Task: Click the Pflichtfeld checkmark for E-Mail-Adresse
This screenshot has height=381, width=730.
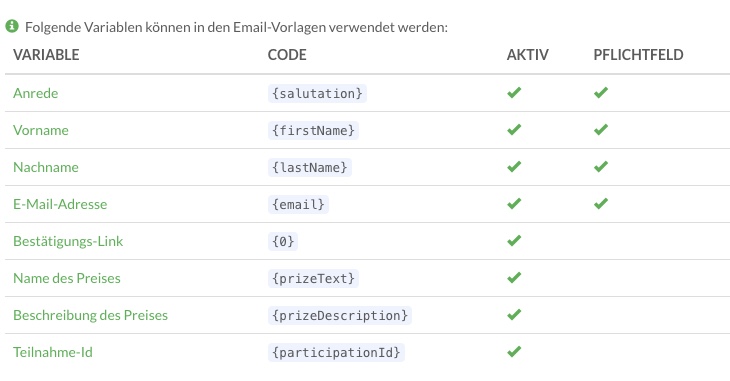Action: point(601,204)
